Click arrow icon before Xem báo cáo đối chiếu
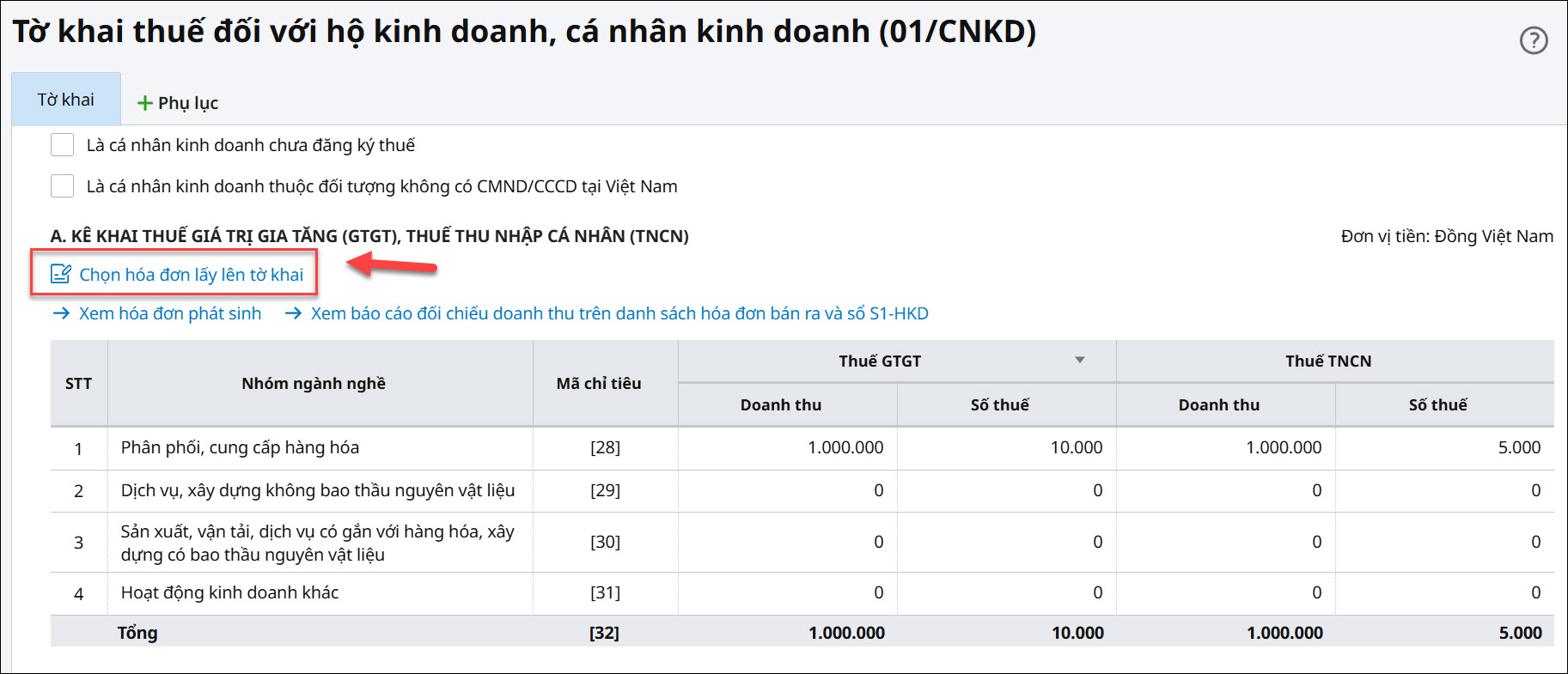 tap(293, 313)
